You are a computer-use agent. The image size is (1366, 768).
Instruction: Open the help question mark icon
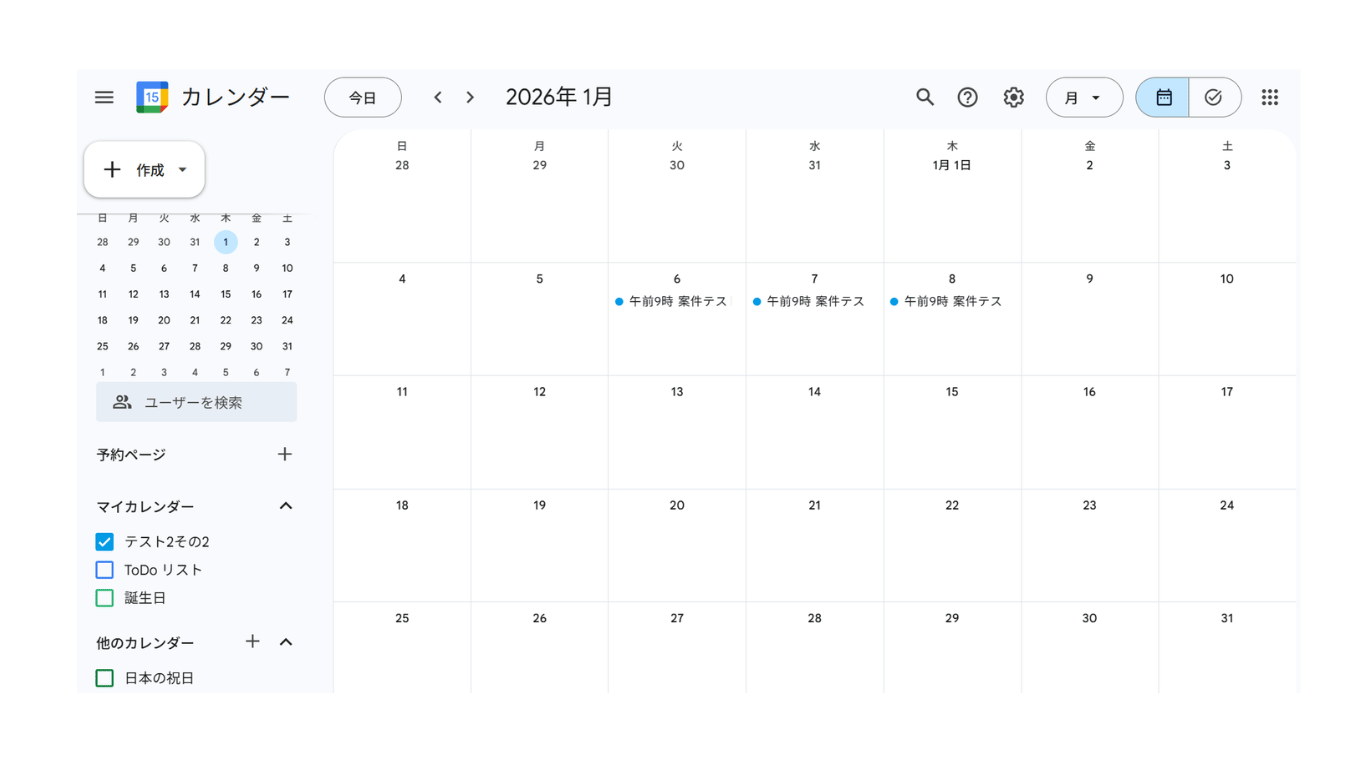967,97
